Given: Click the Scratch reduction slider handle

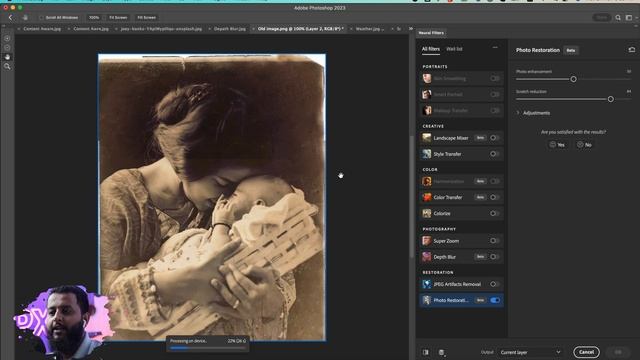Looking at the screenshot, I should tap(611, 99).
